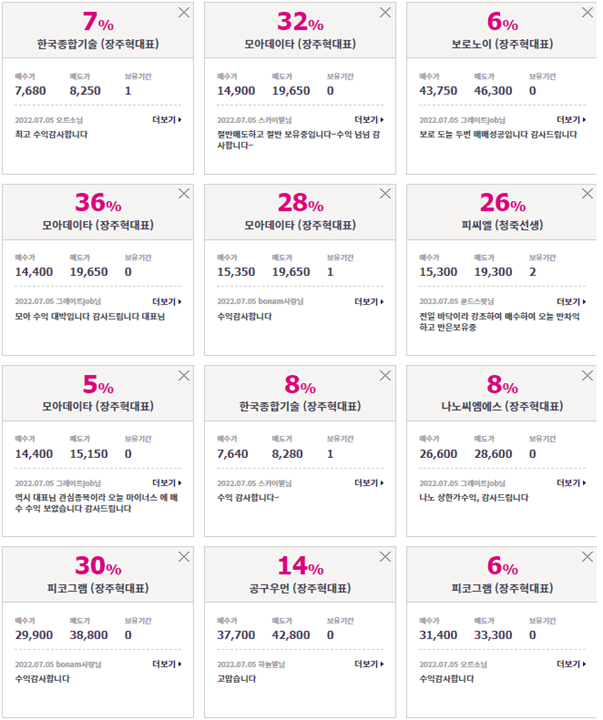Image resolution: width=603 pixels, height=720 pixels.
Task: Close the 30% 피코그램 card
Action: click(184, 557)
